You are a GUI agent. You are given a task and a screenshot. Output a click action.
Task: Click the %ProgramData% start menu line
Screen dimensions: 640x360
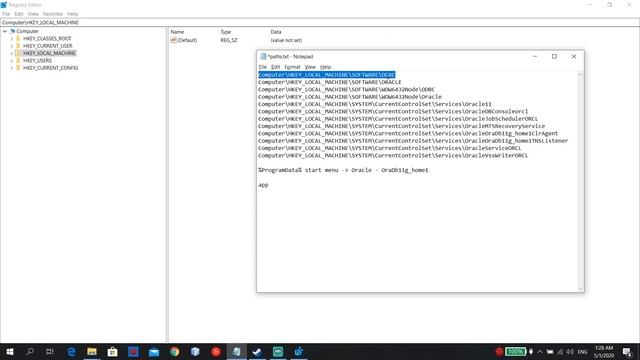(x=343, y=170)
